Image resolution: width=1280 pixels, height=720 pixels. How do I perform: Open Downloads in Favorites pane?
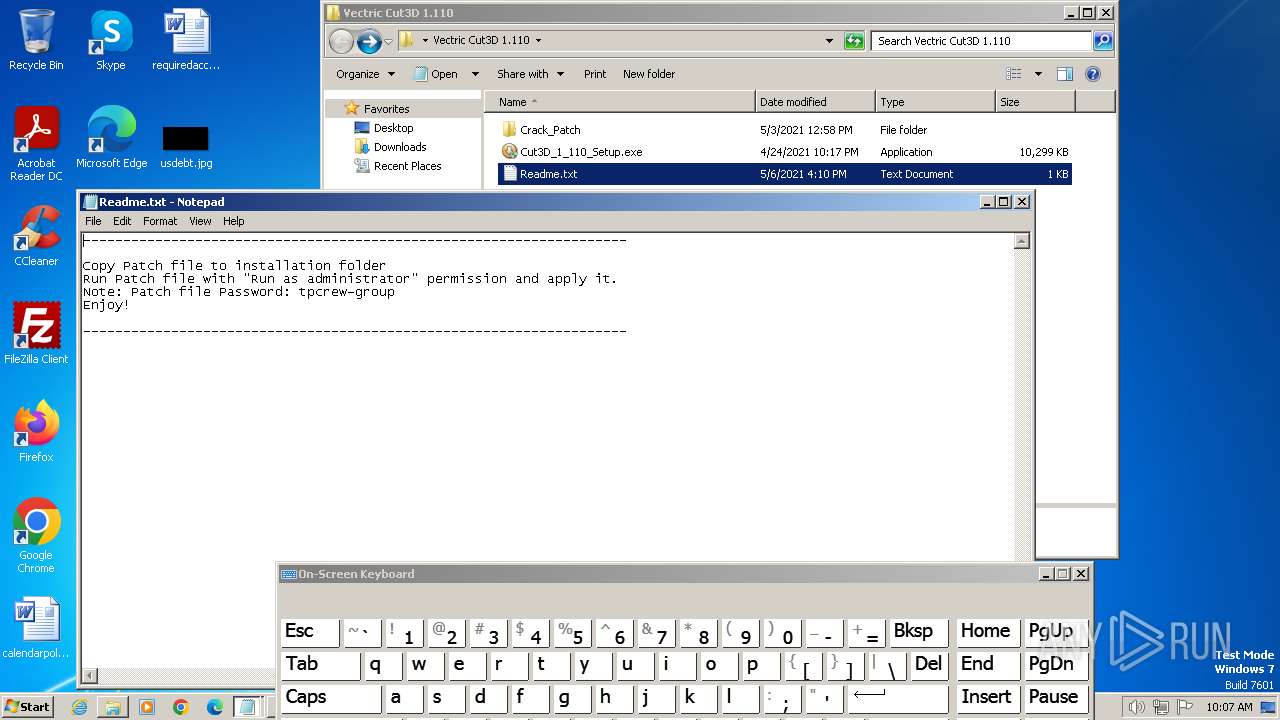pos(400,147)
